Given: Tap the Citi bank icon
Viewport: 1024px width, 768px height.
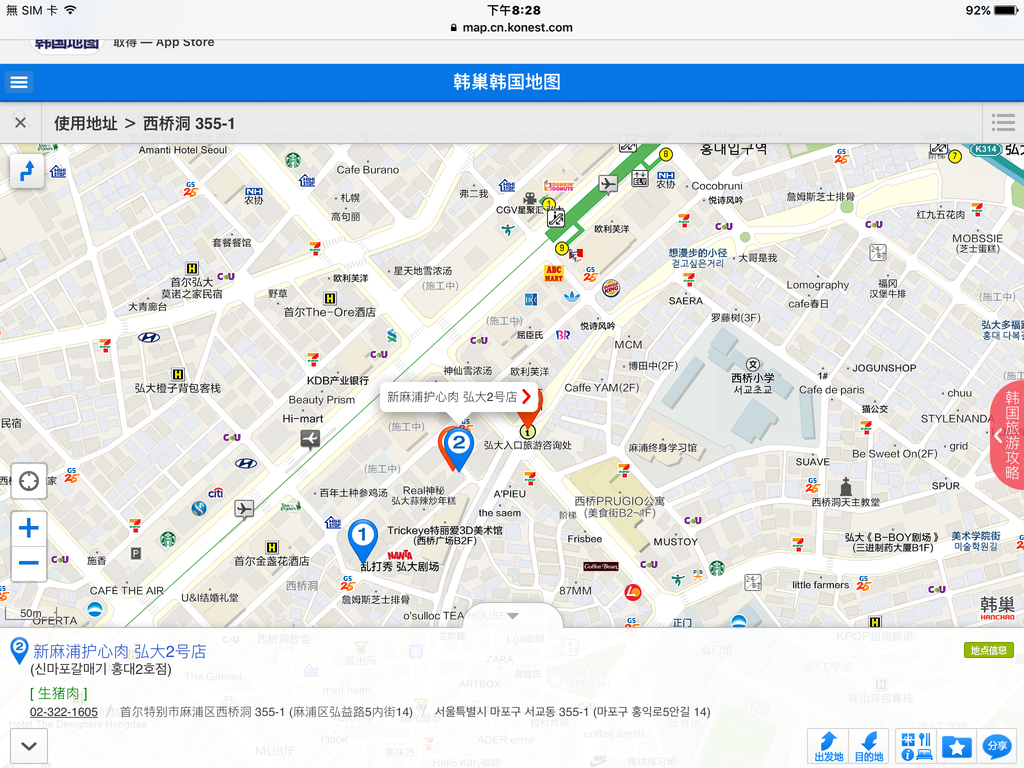Looking at the screenshot, I should pos(216,493).
